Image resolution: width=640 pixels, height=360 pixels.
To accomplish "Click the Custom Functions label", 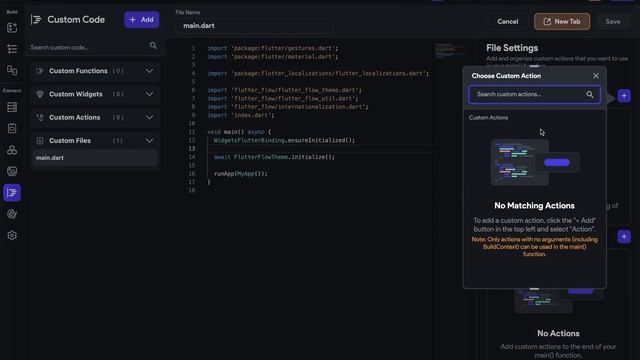I will (78, 71).
